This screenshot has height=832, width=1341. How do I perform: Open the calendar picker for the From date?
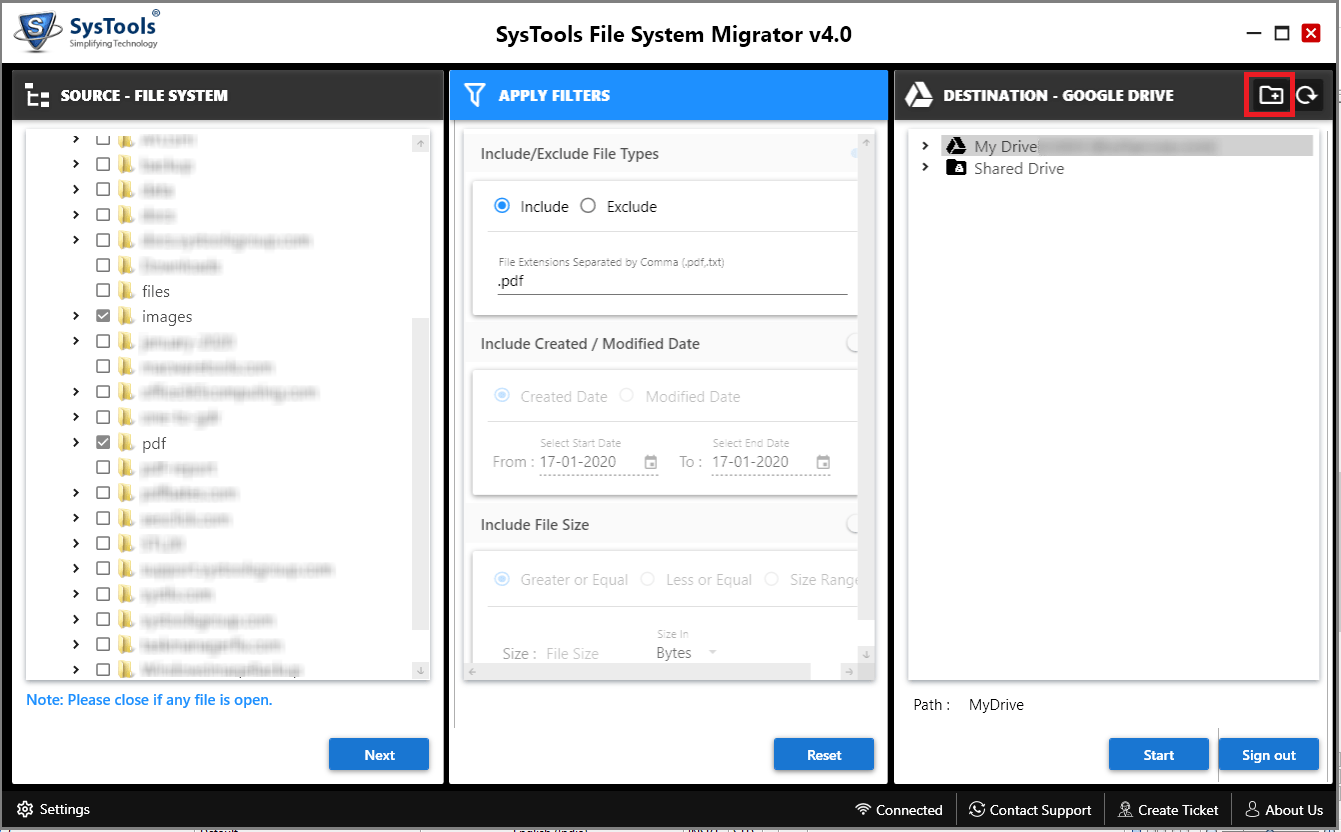click(x=651, y=462)
